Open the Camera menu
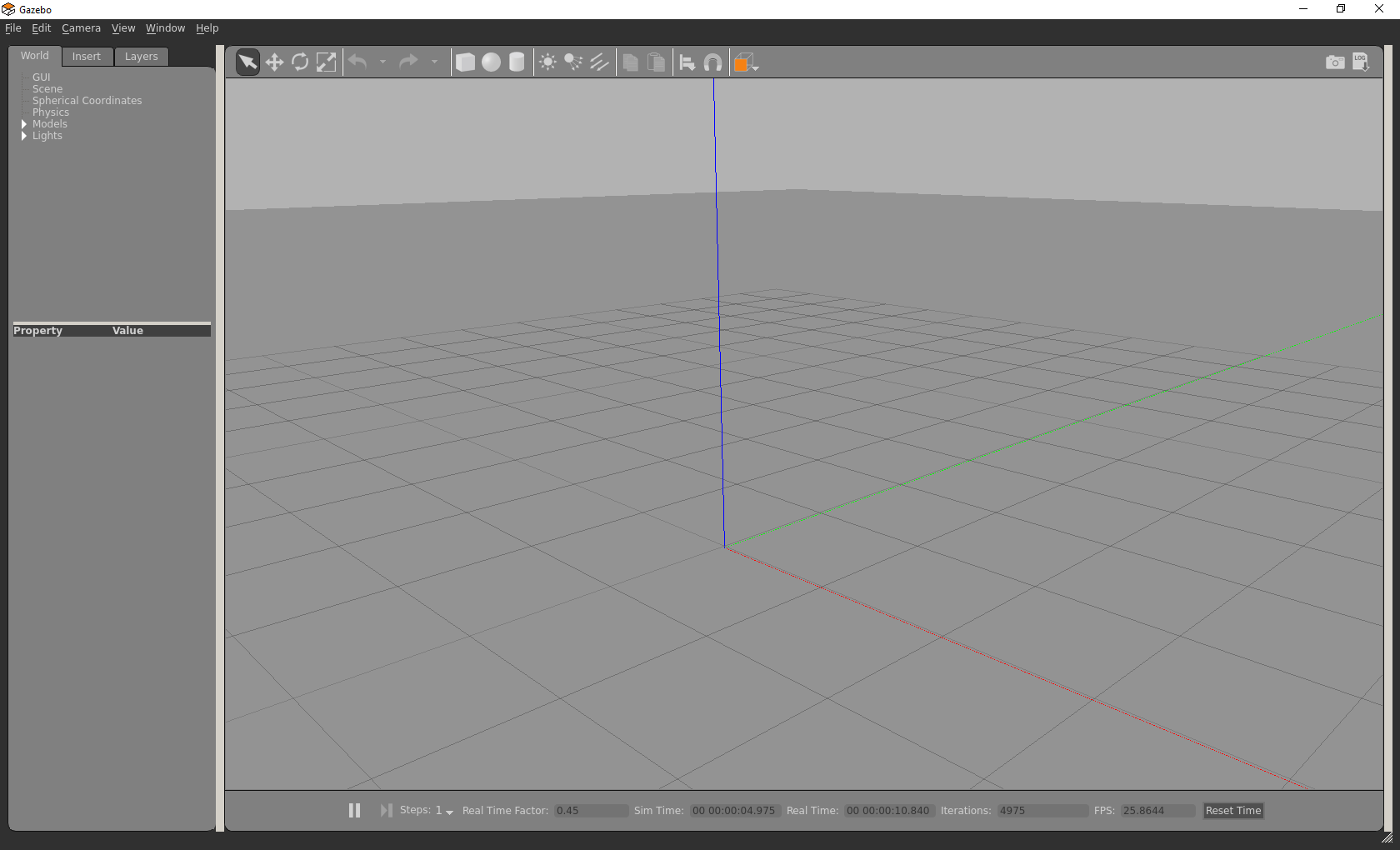Screen dimensions: 1400x850 [81, 28]
